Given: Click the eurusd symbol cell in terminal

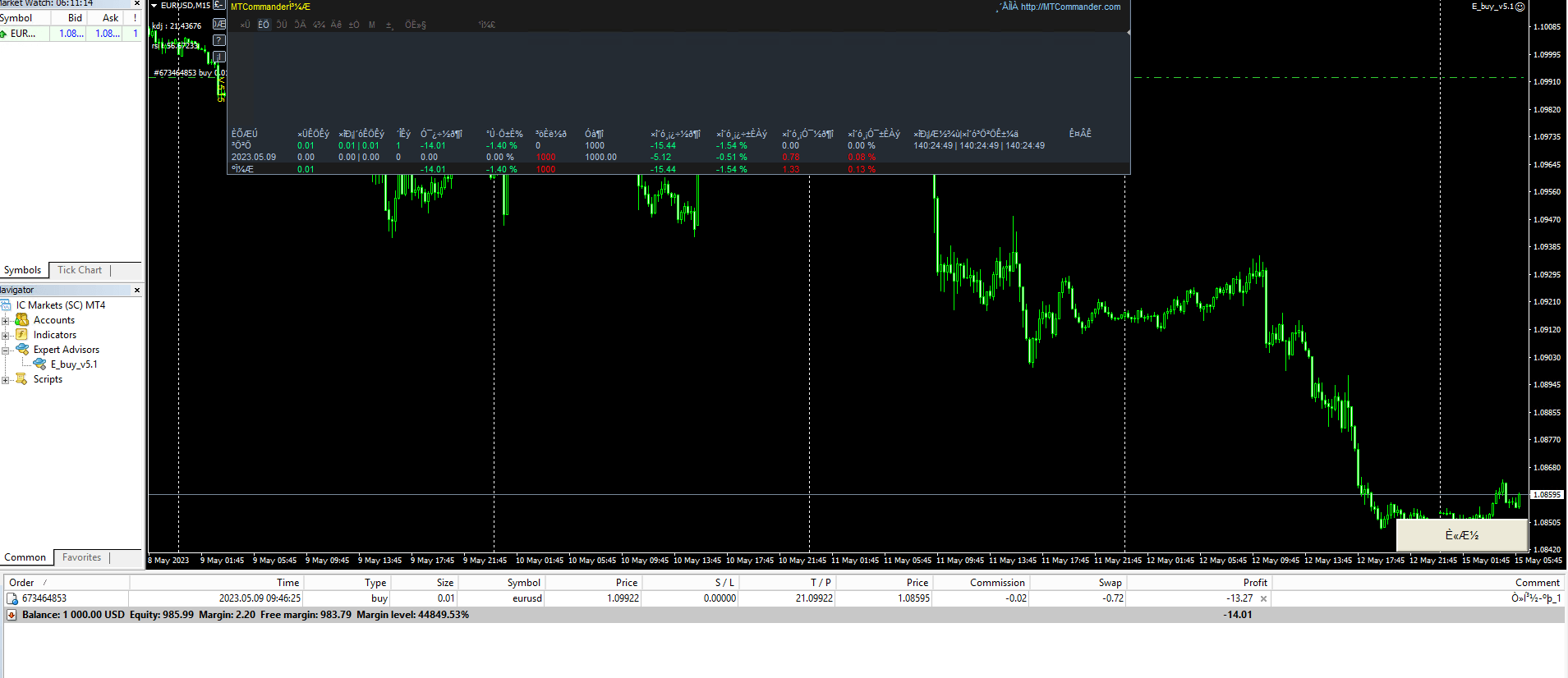Looking at the screenshot, I should (527, 598).
